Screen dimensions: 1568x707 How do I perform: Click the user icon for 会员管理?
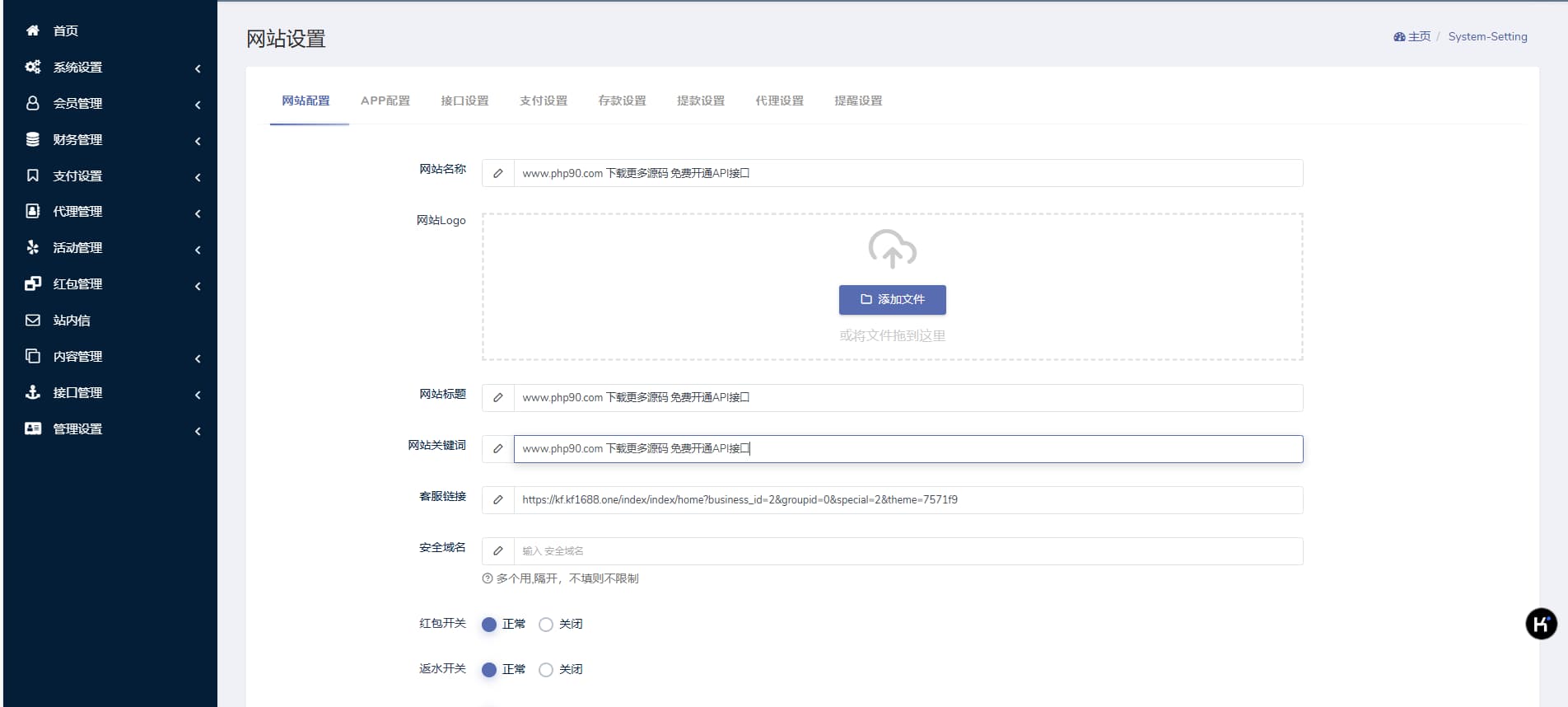coord(33,103)
